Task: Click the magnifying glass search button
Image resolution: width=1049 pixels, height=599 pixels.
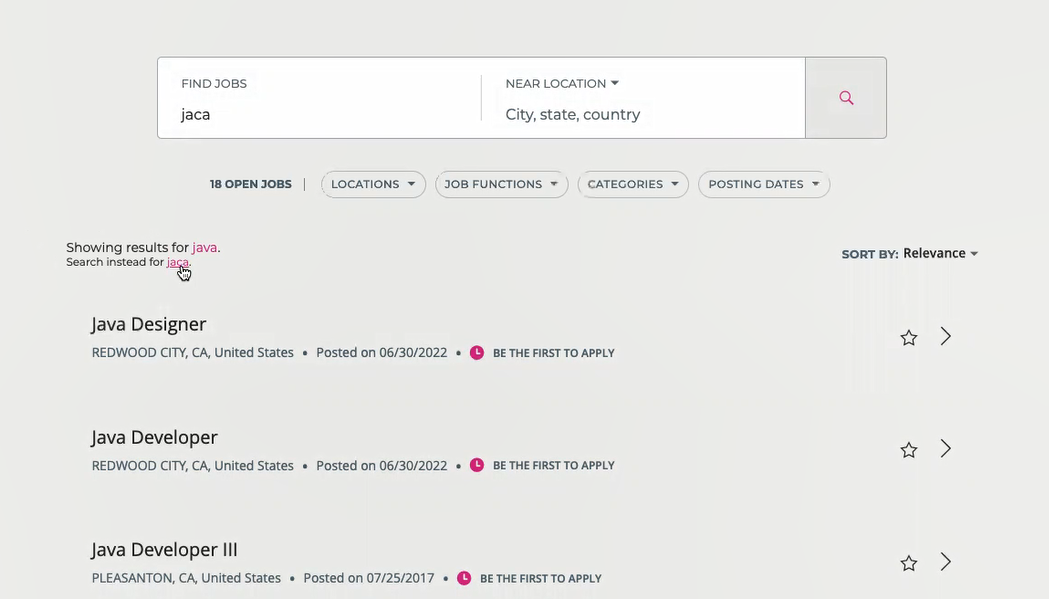Action: (x=846, y=98)
